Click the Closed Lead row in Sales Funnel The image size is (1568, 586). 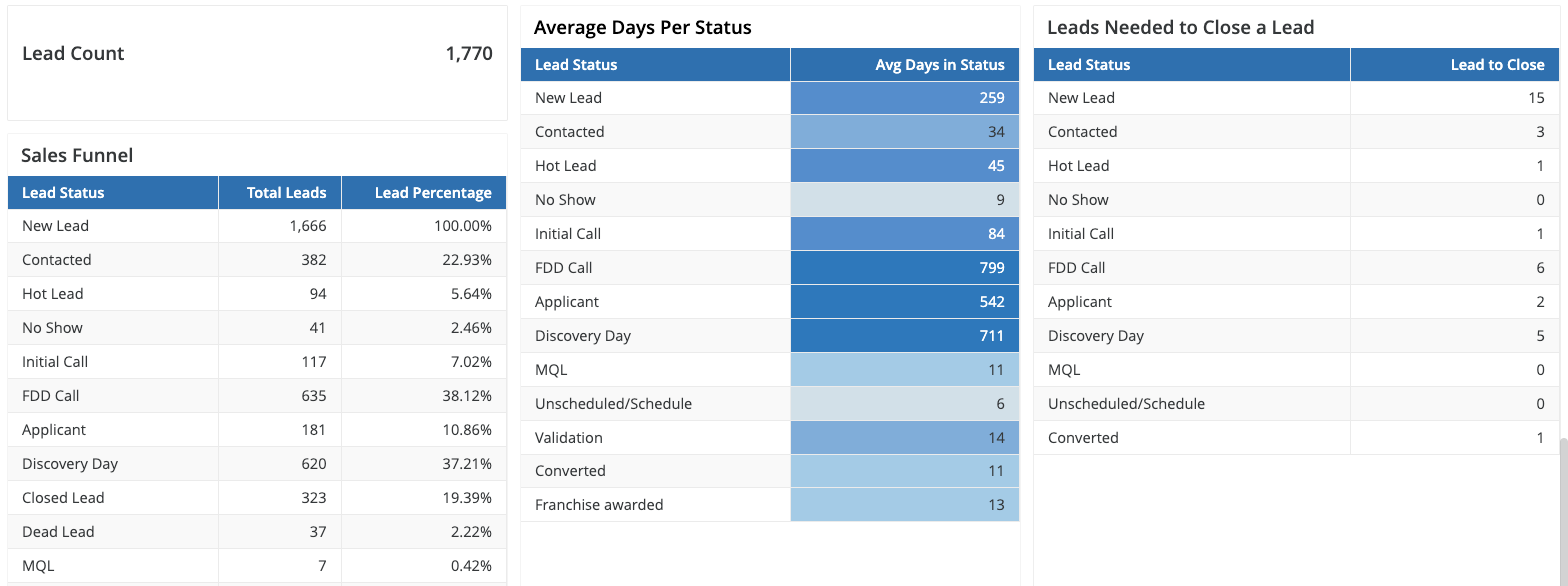[x=63, y=498]
